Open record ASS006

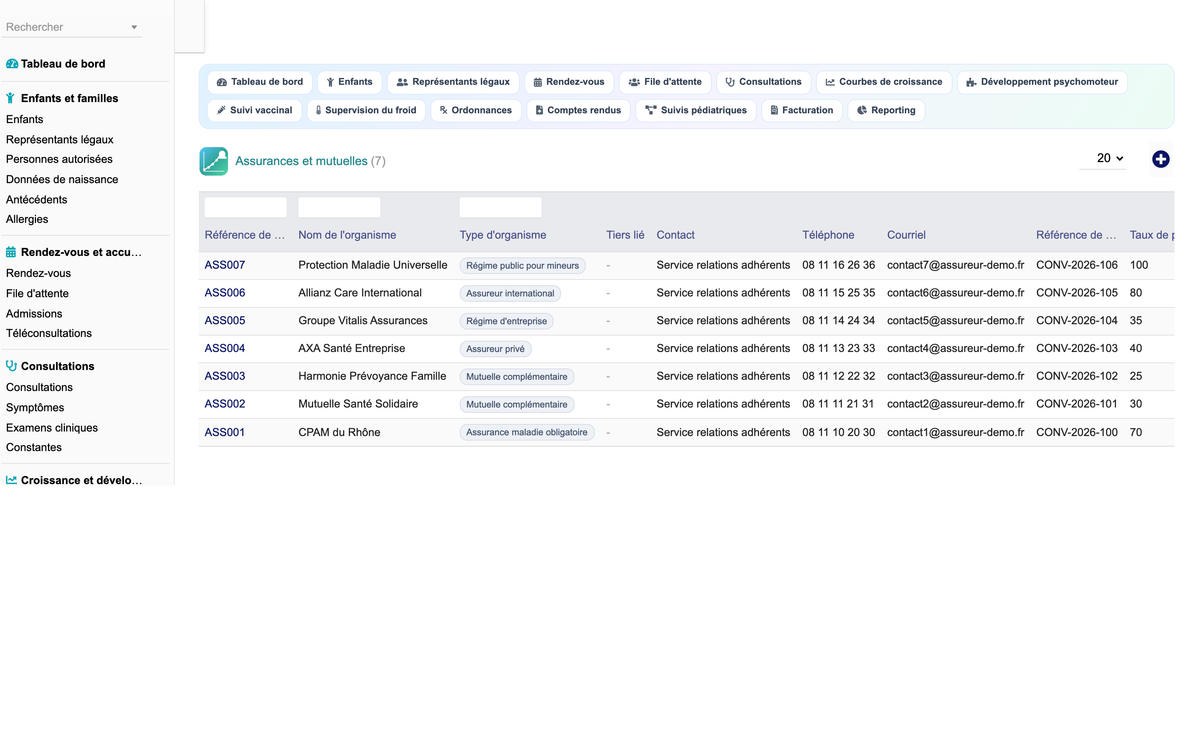pos(225,293)
